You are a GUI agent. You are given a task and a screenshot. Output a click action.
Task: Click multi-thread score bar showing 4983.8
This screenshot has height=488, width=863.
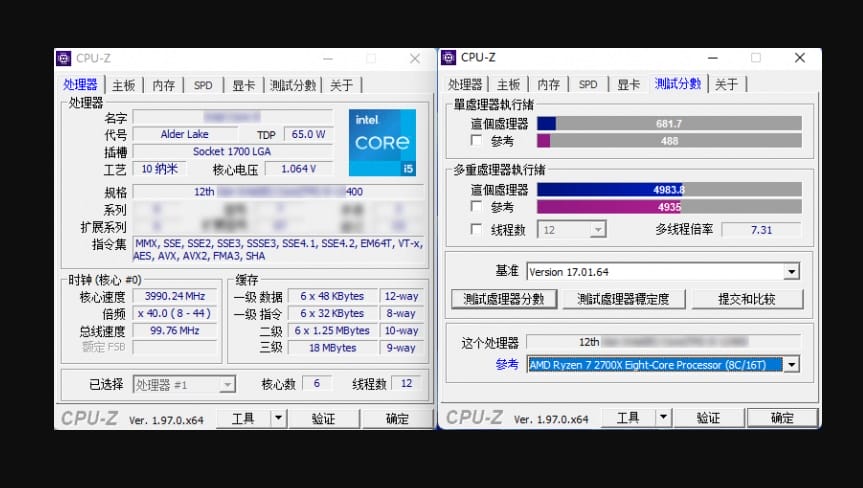(669, 189)
